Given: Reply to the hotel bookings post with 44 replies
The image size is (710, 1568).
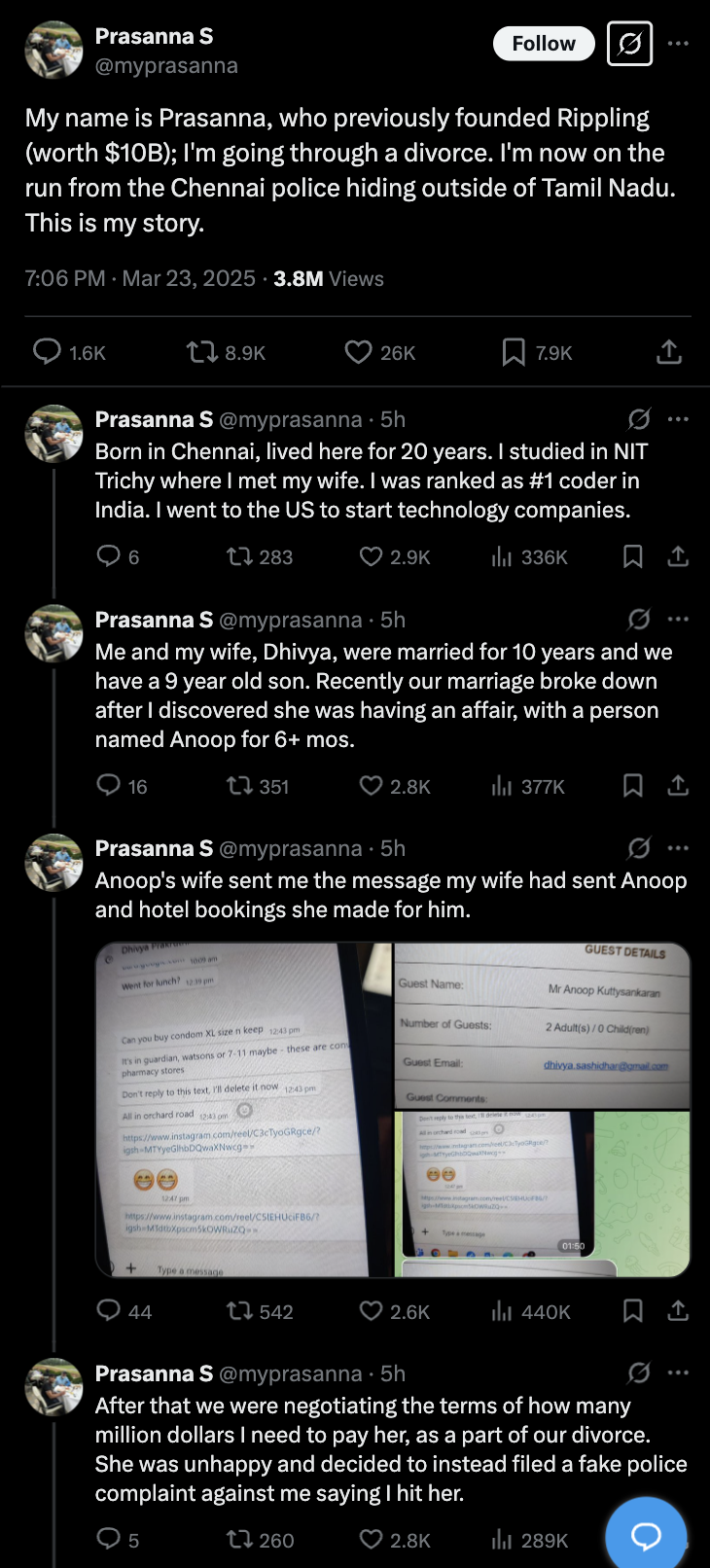Looking at the screenshot, I should click(108, 1311).
